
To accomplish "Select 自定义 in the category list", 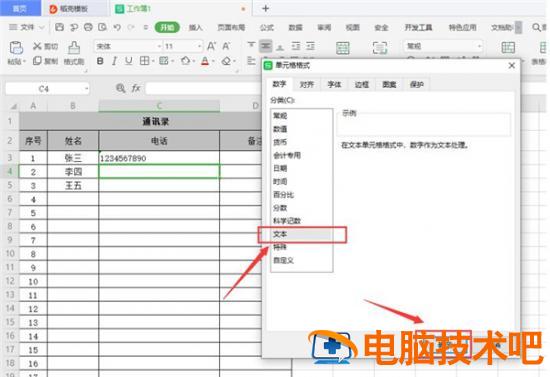I will [302, 261].
